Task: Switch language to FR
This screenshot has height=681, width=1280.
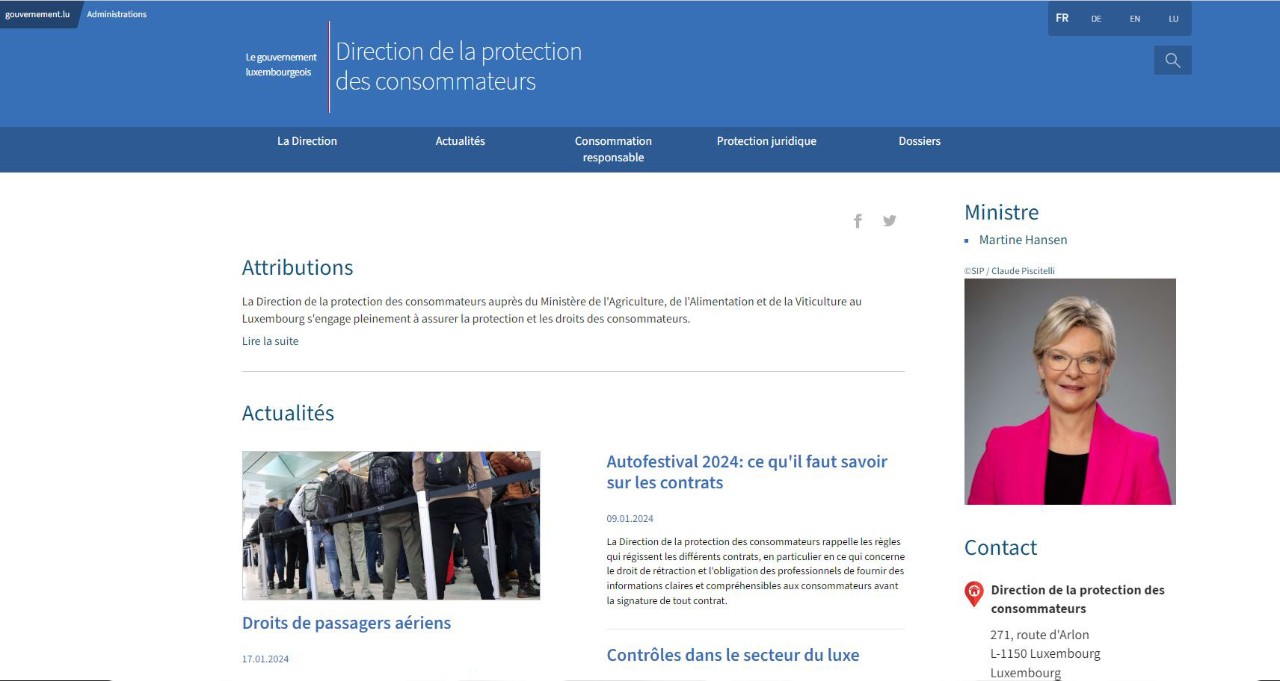Action: click(x=1062, y=18)
